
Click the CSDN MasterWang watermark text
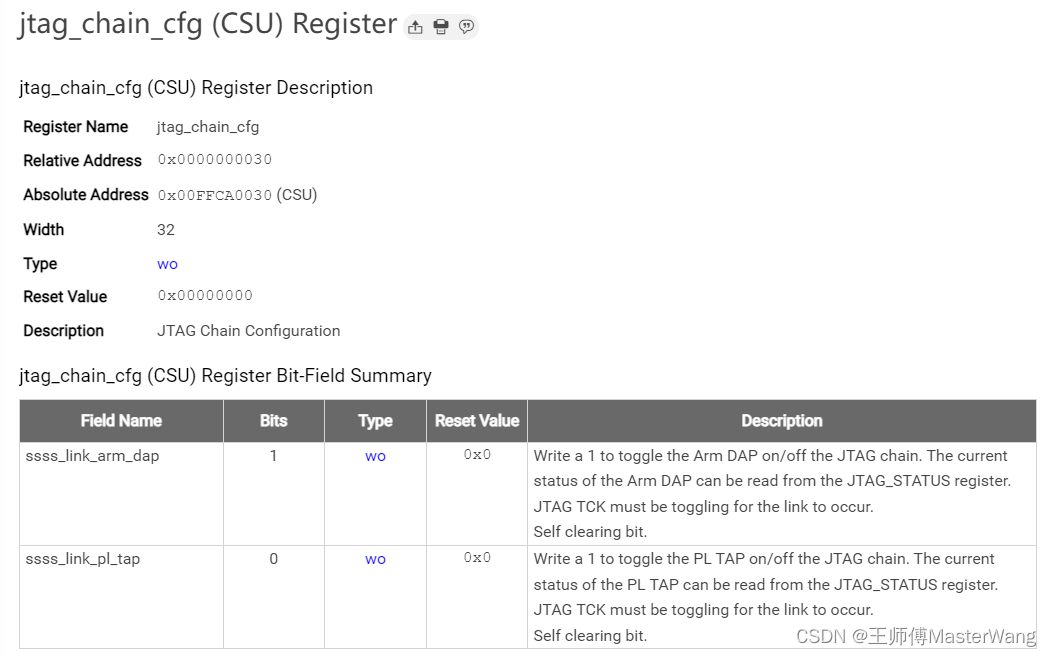(915, 635)
